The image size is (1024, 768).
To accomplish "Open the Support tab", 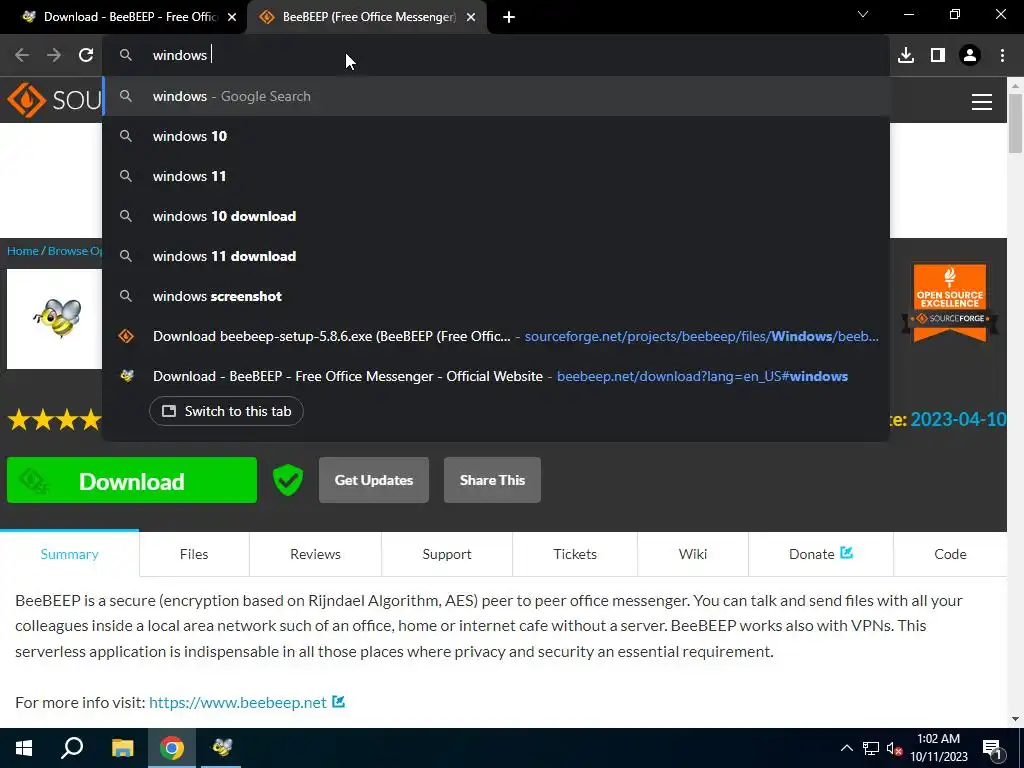I will click(x=447, y=554).
